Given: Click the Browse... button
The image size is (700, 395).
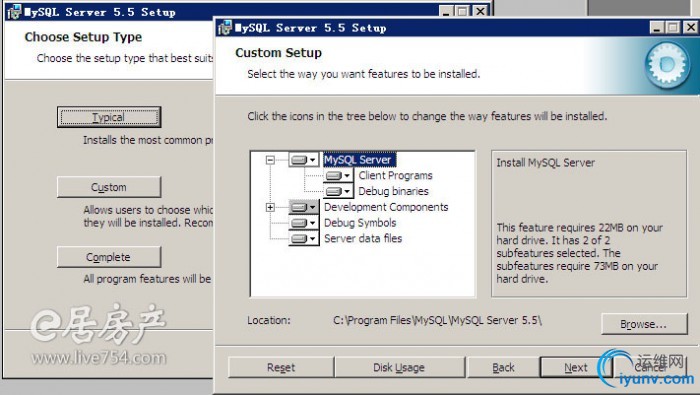Looking at the screenshot, I should pos(644,324).
